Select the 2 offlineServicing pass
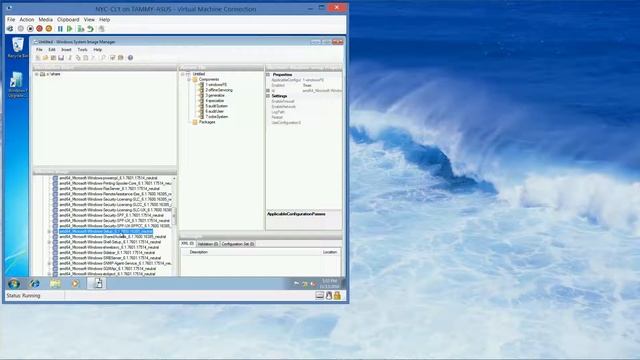Image resolution: width=640 pixels, height=360 pixels. tap(219, 90)
